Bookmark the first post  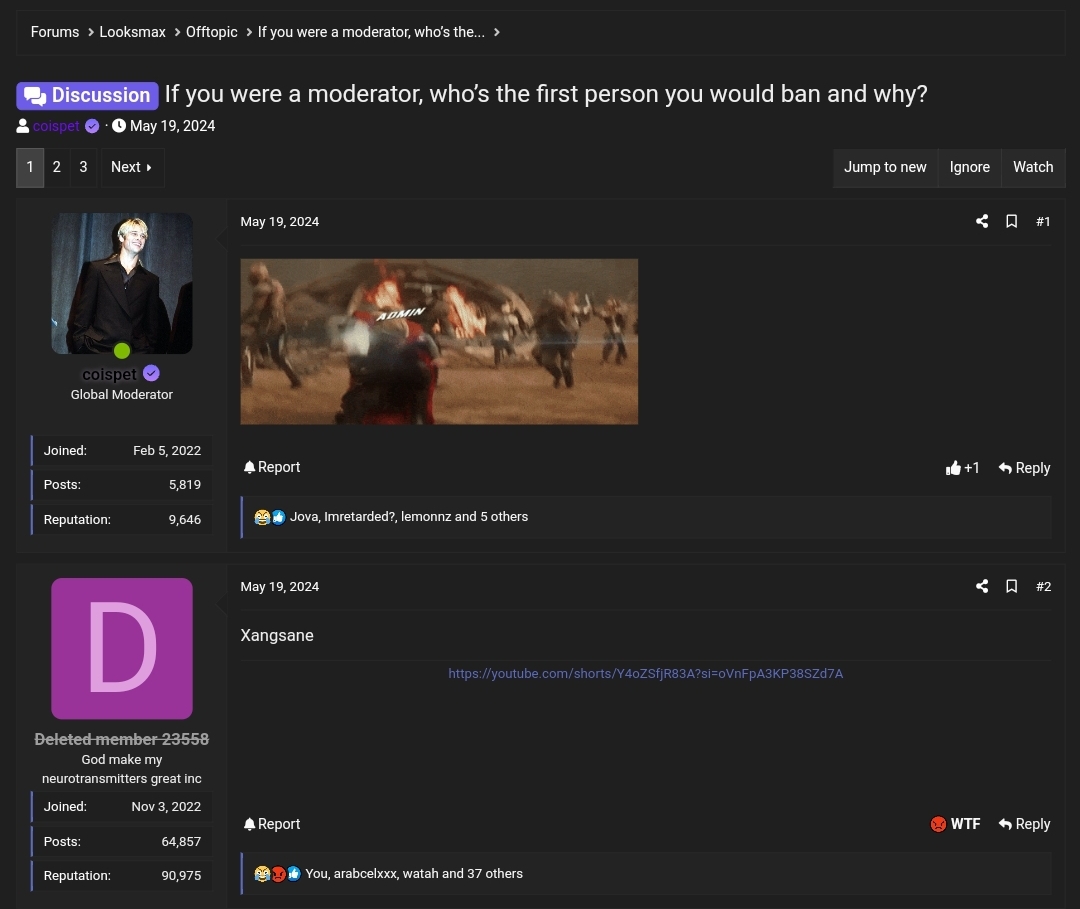[1011, 221]
